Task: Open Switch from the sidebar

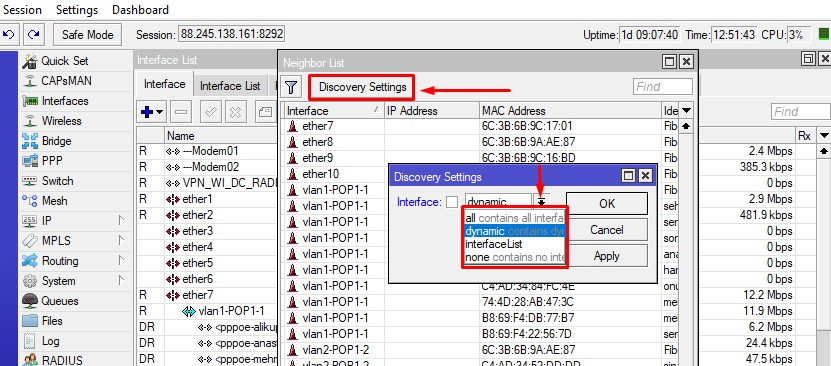Action: point(57,181)
